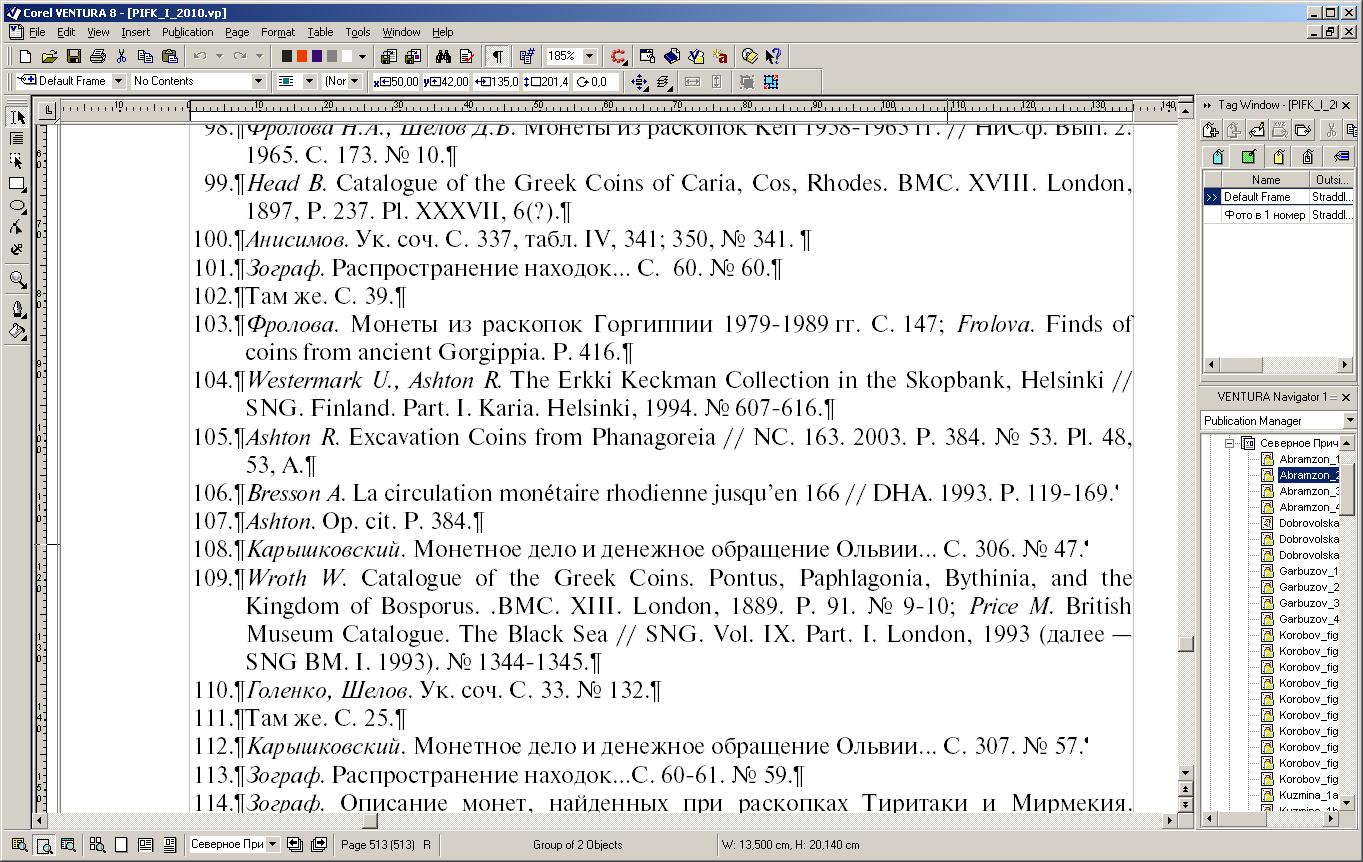Open the color swatch dropdown arrow
The image size is (1363, 862).
click(362, 57)
